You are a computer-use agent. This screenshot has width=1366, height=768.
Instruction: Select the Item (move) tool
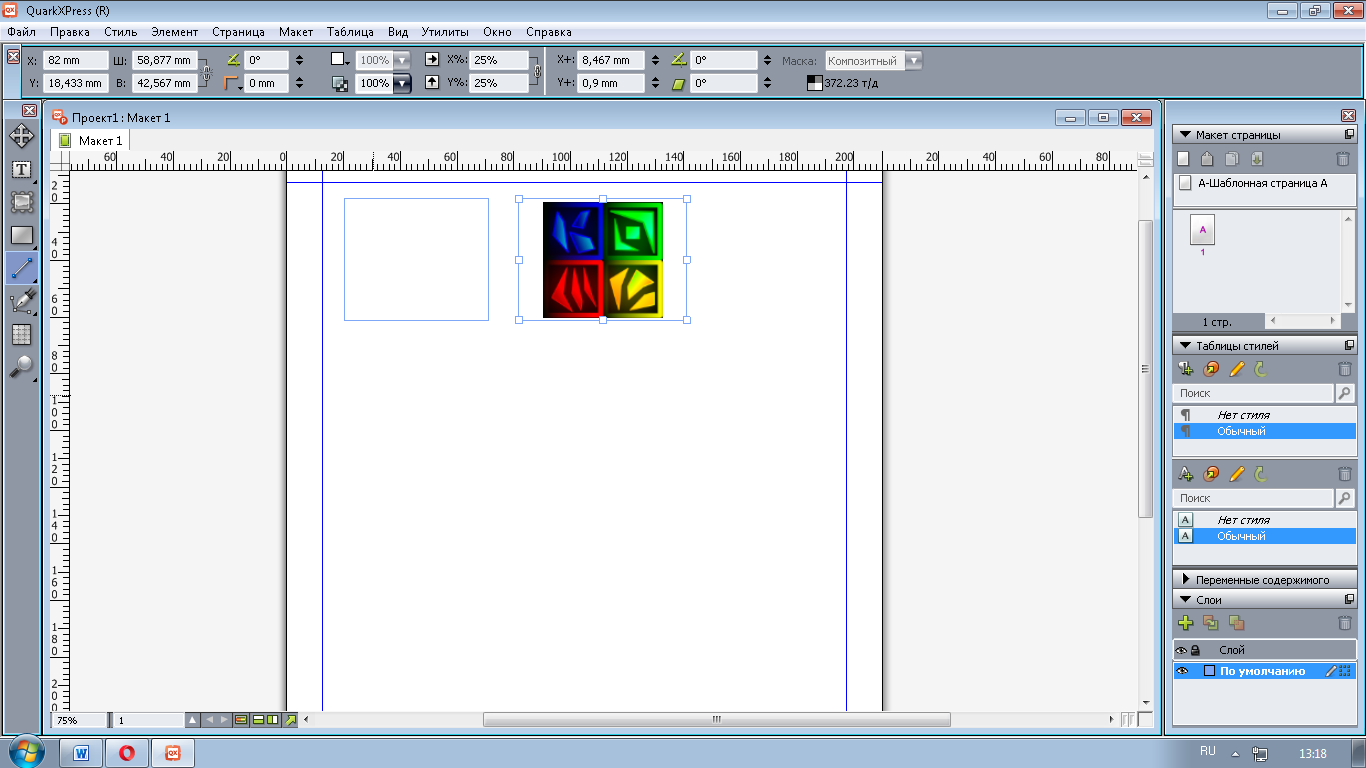21,135
